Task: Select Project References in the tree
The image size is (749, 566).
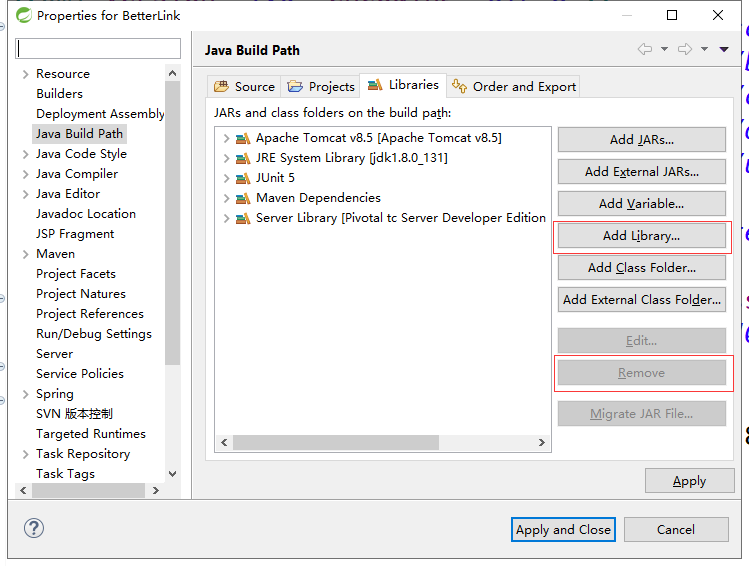Action: coord(90,314)
